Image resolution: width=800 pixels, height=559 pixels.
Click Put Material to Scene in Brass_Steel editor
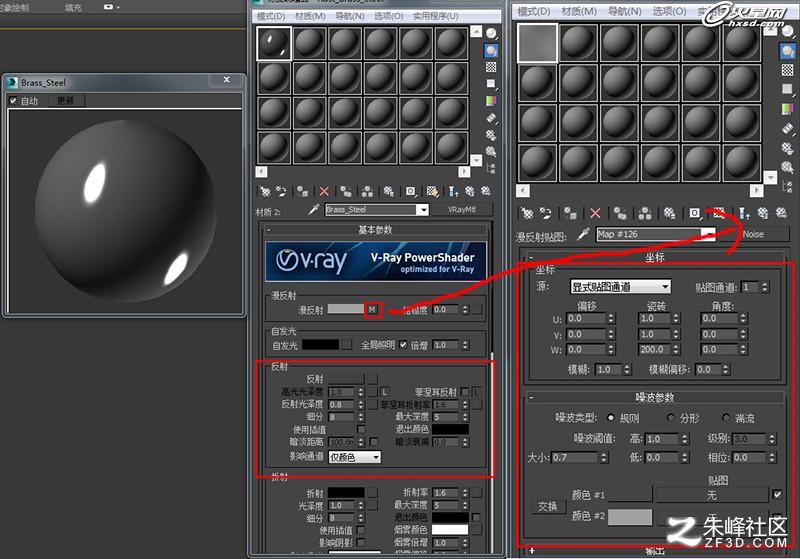tap(281, 191)
